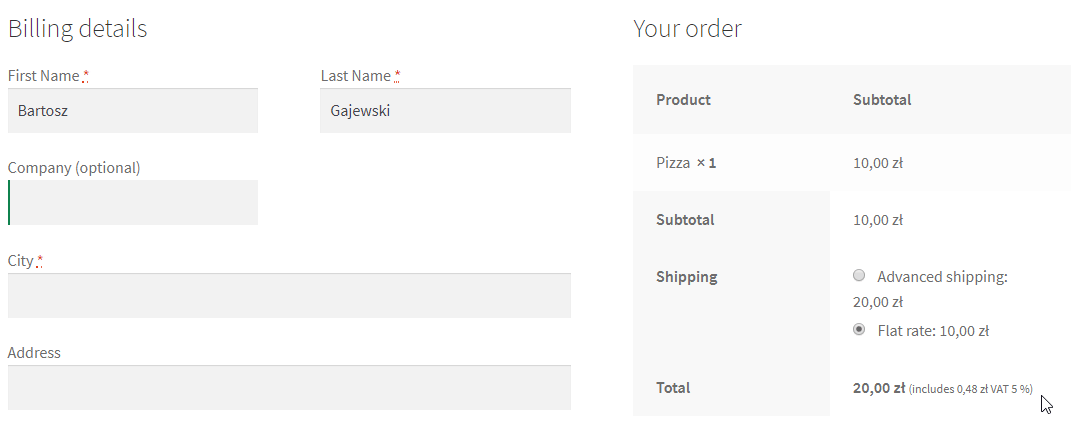Click the bold 20,00 zł total amount
The width and height of the screenshot is (1080, 427).
pos(878,388)
